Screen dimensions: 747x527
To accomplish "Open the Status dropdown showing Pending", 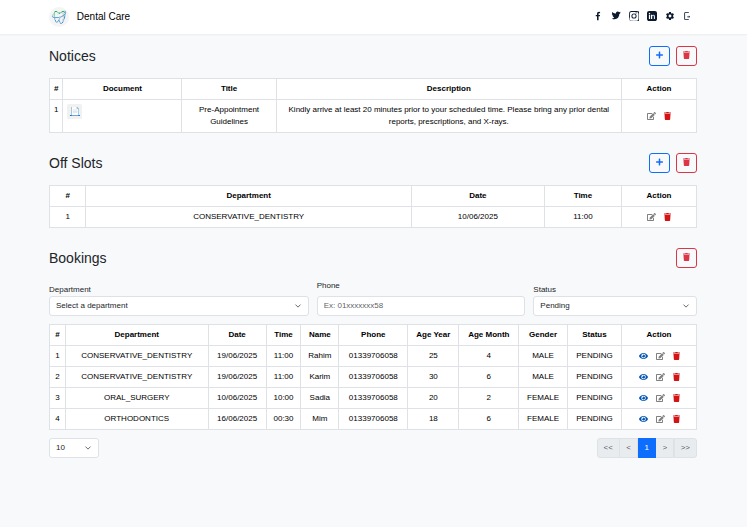I will [x=615, y=306].
